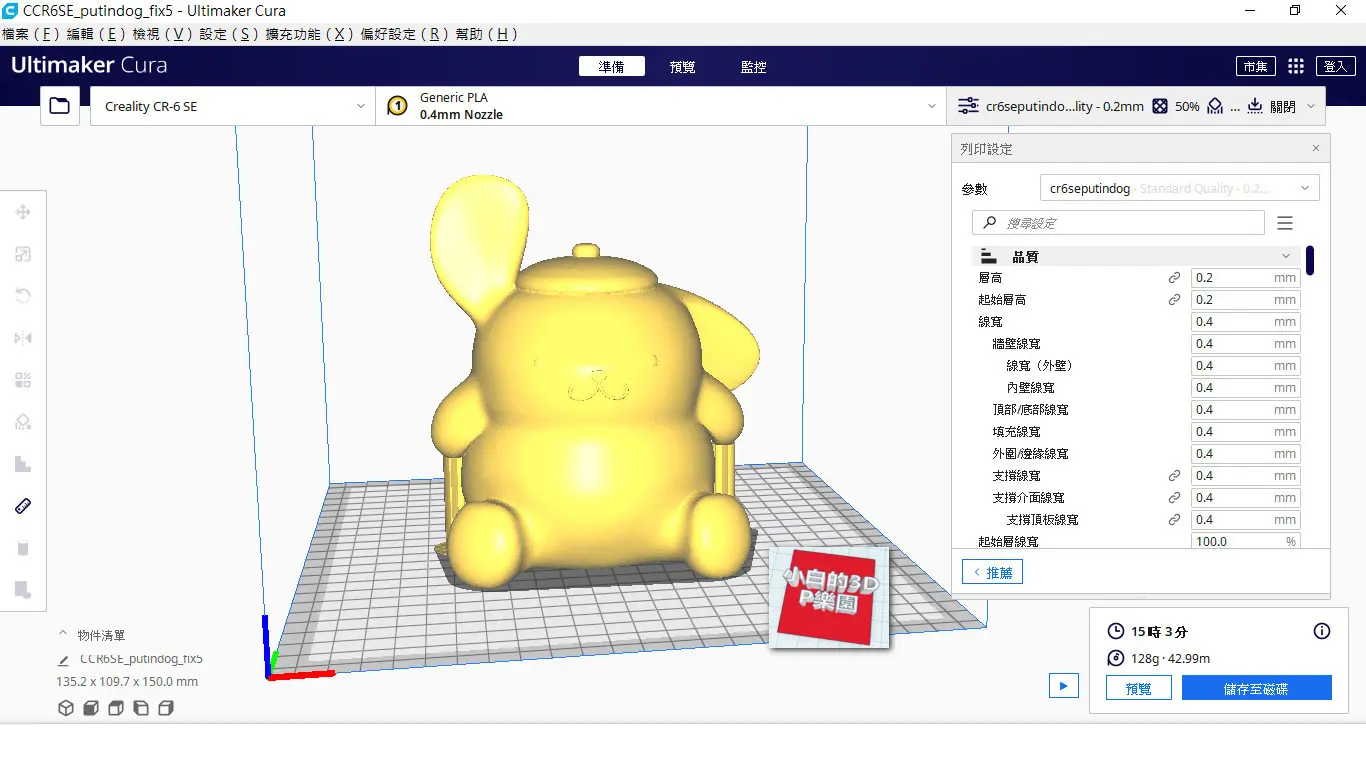Open the Per Model Settings tool

[23, 380]
